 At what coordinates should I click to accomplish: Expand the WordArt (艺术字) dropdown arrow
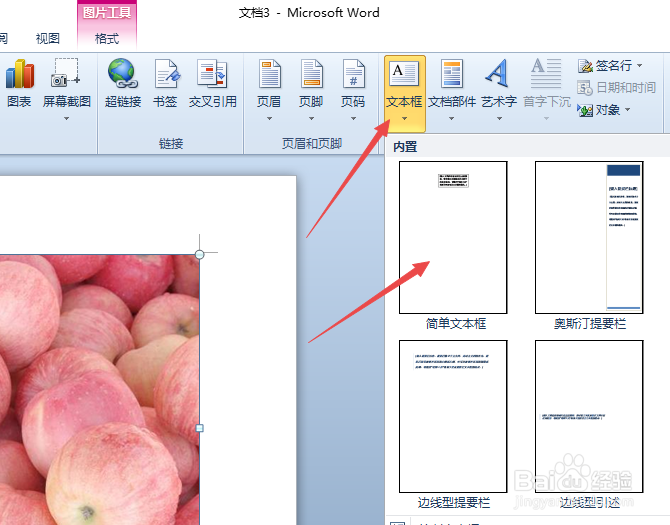(x=499, y=118)
